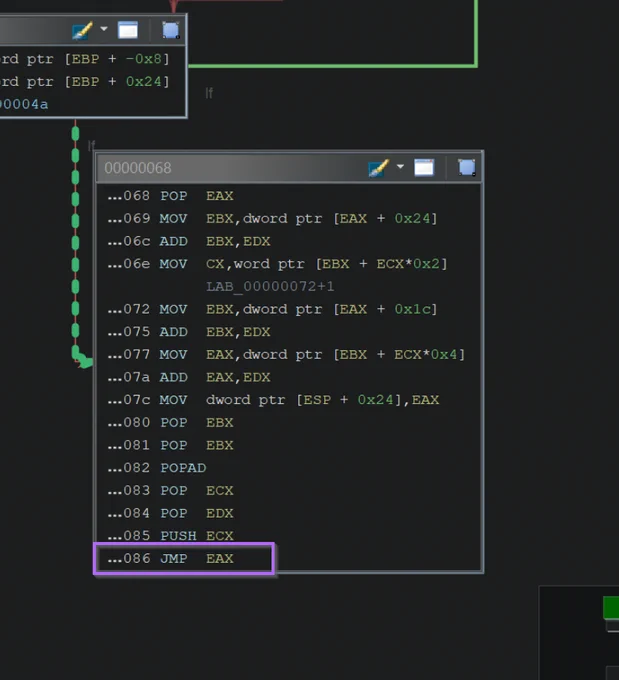Select the MOV EBX,dword ptr [EAX + 0x1c] line
Image resolution: width=619 pixels, height=680 pixels.
click(x=272, y=309)
